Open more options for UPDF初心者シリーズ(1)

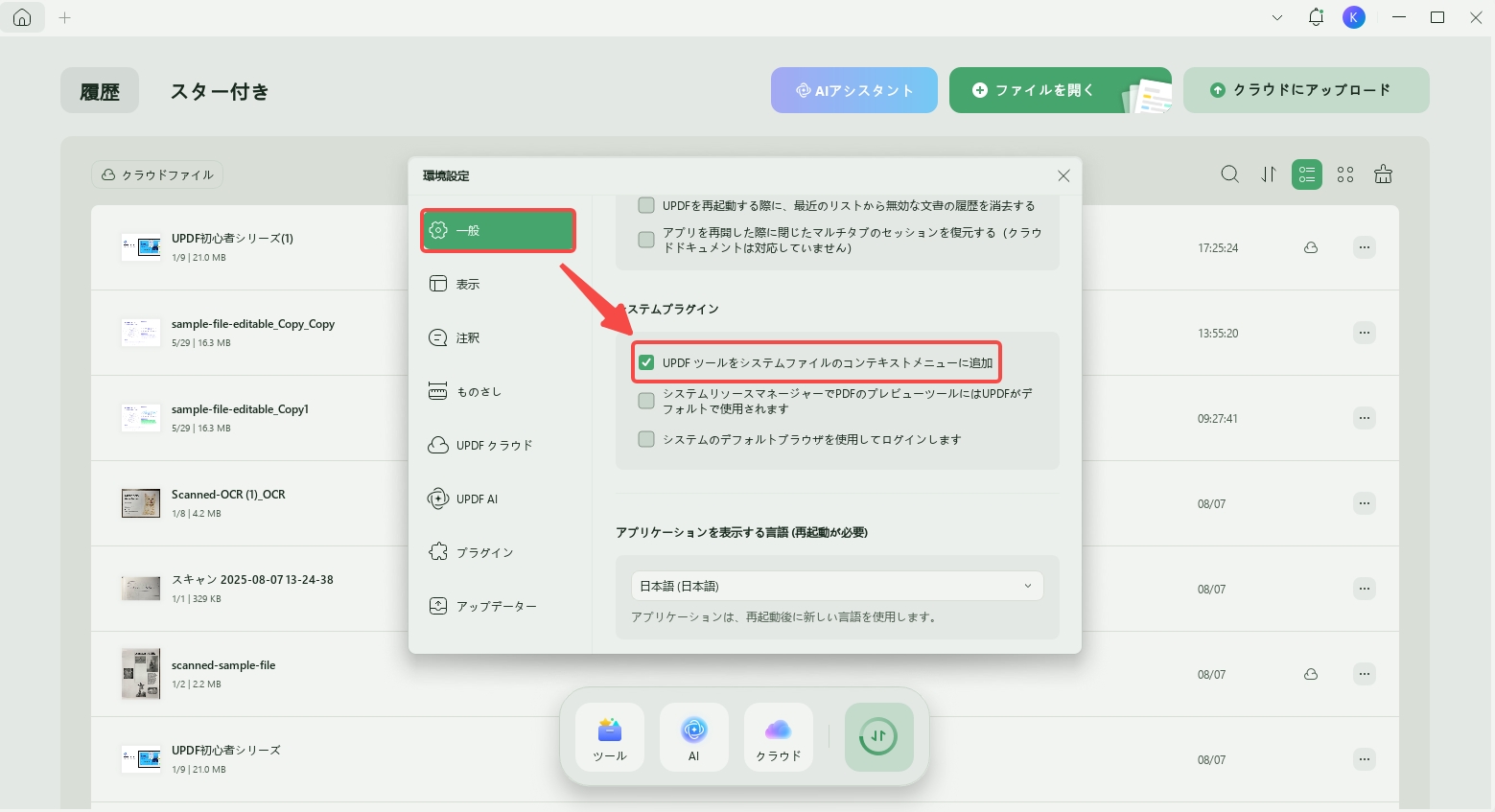click(1365, 247)
